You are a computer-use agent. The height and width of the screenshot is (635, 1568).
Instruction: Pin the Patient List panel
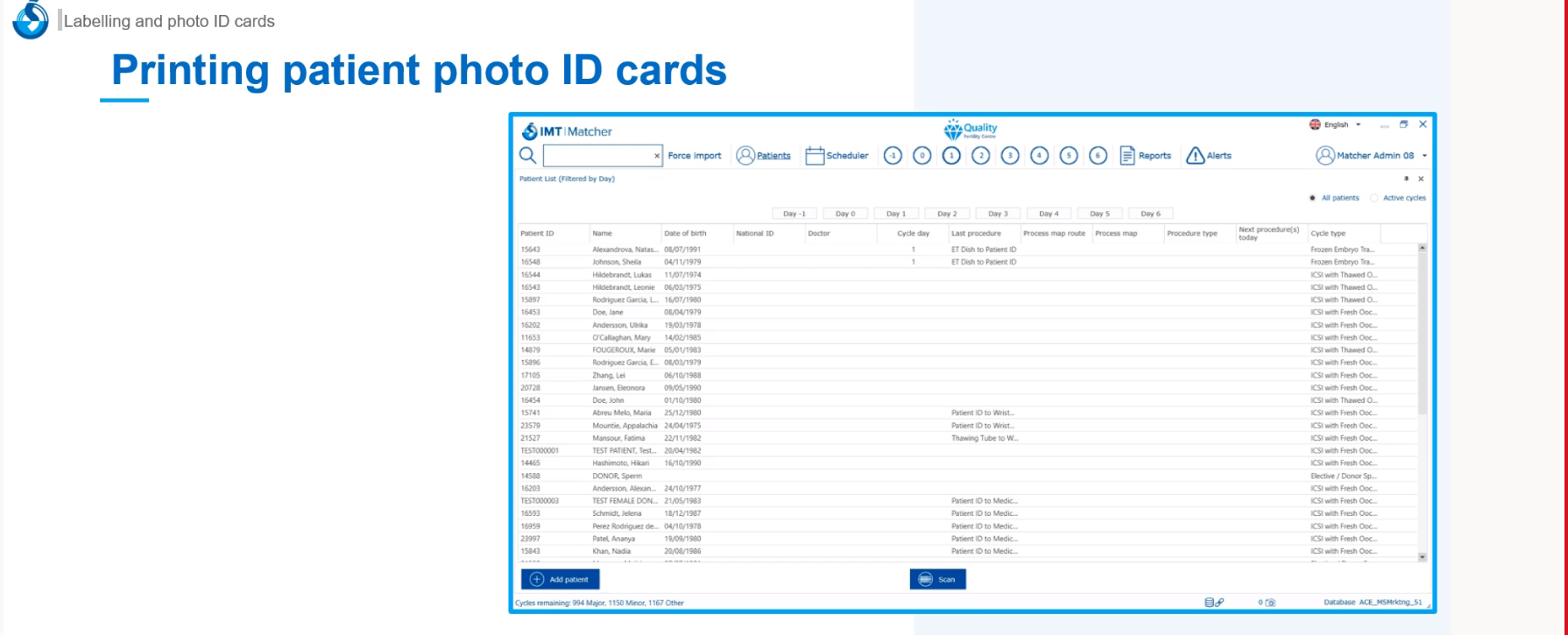pyautogui.click(x=1406, y=179)
